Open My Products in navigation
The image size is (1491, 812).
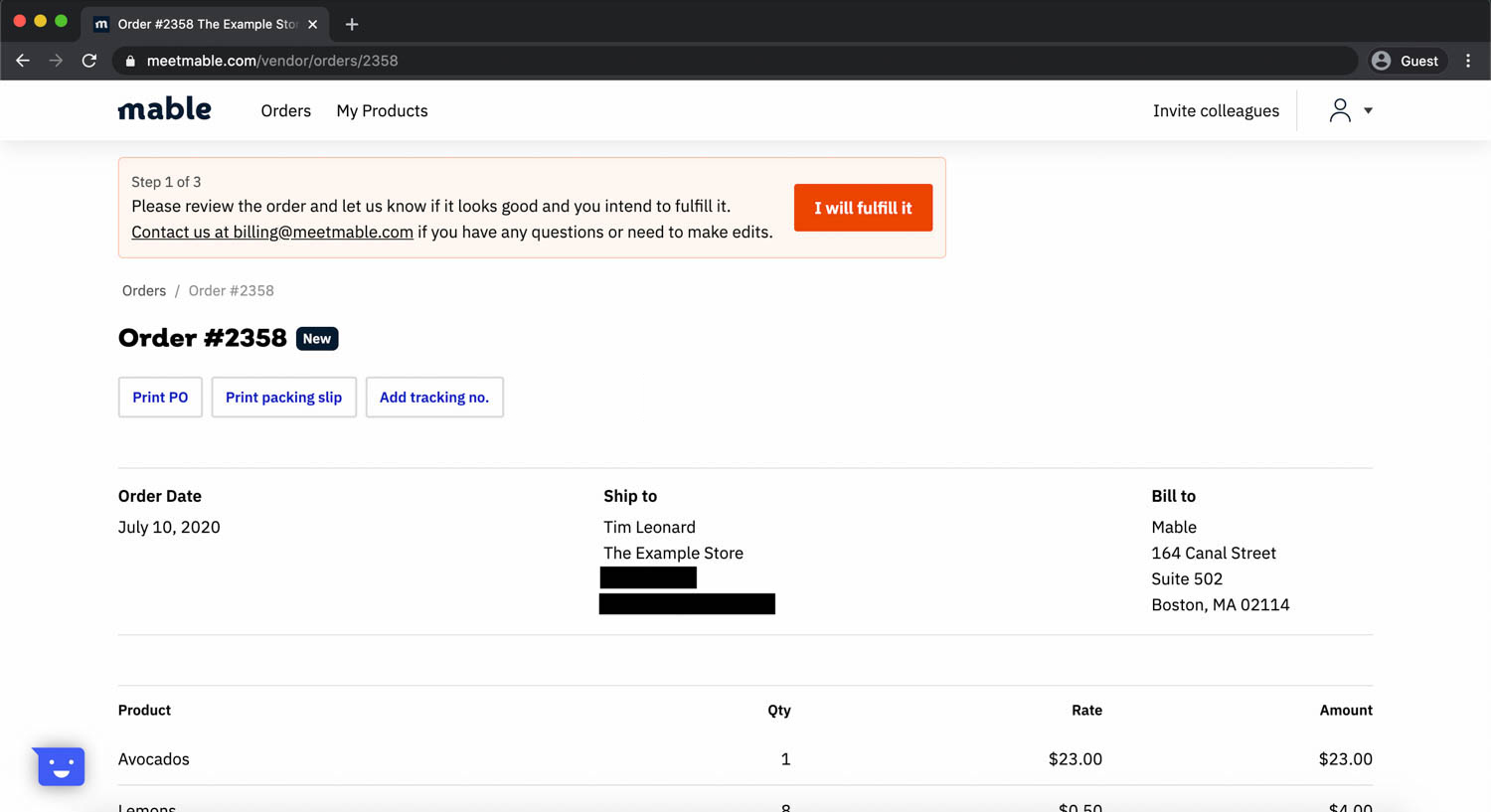point(382,110)
